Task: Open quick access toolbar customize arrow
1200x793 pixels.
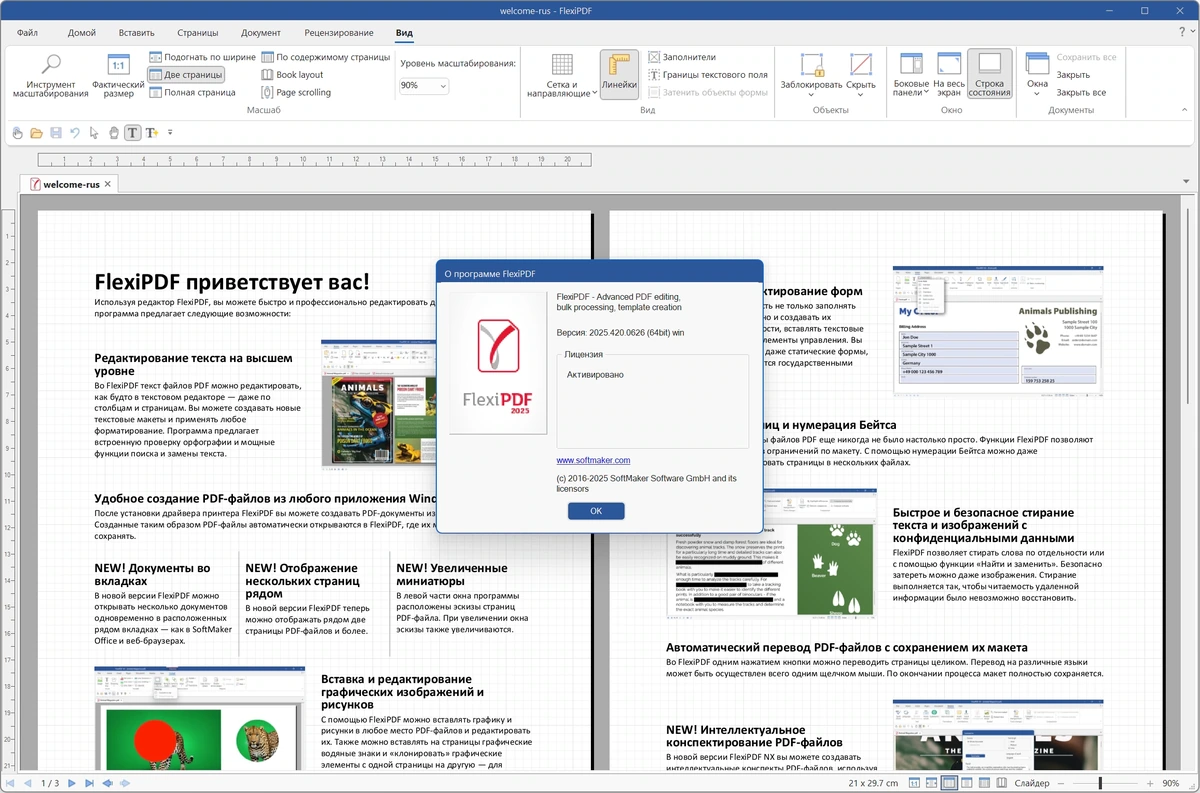Action: (x=170, y=133)
